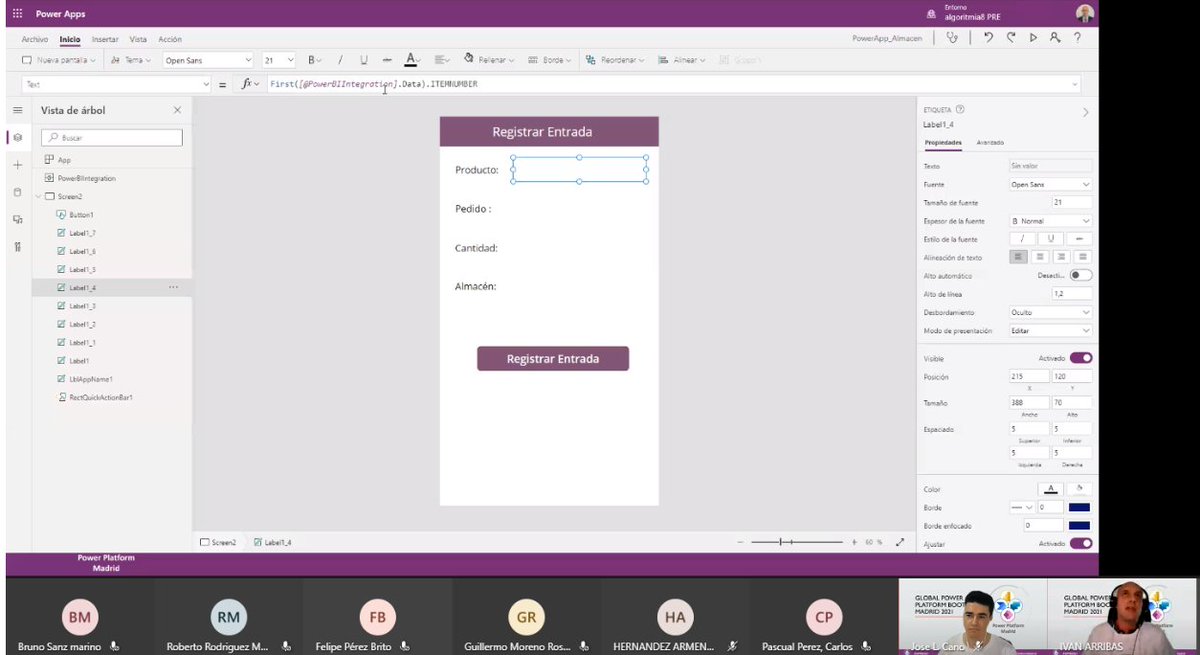Switch to the Avanzado tab
The image size is (1200, 655).
pos(990,143)
